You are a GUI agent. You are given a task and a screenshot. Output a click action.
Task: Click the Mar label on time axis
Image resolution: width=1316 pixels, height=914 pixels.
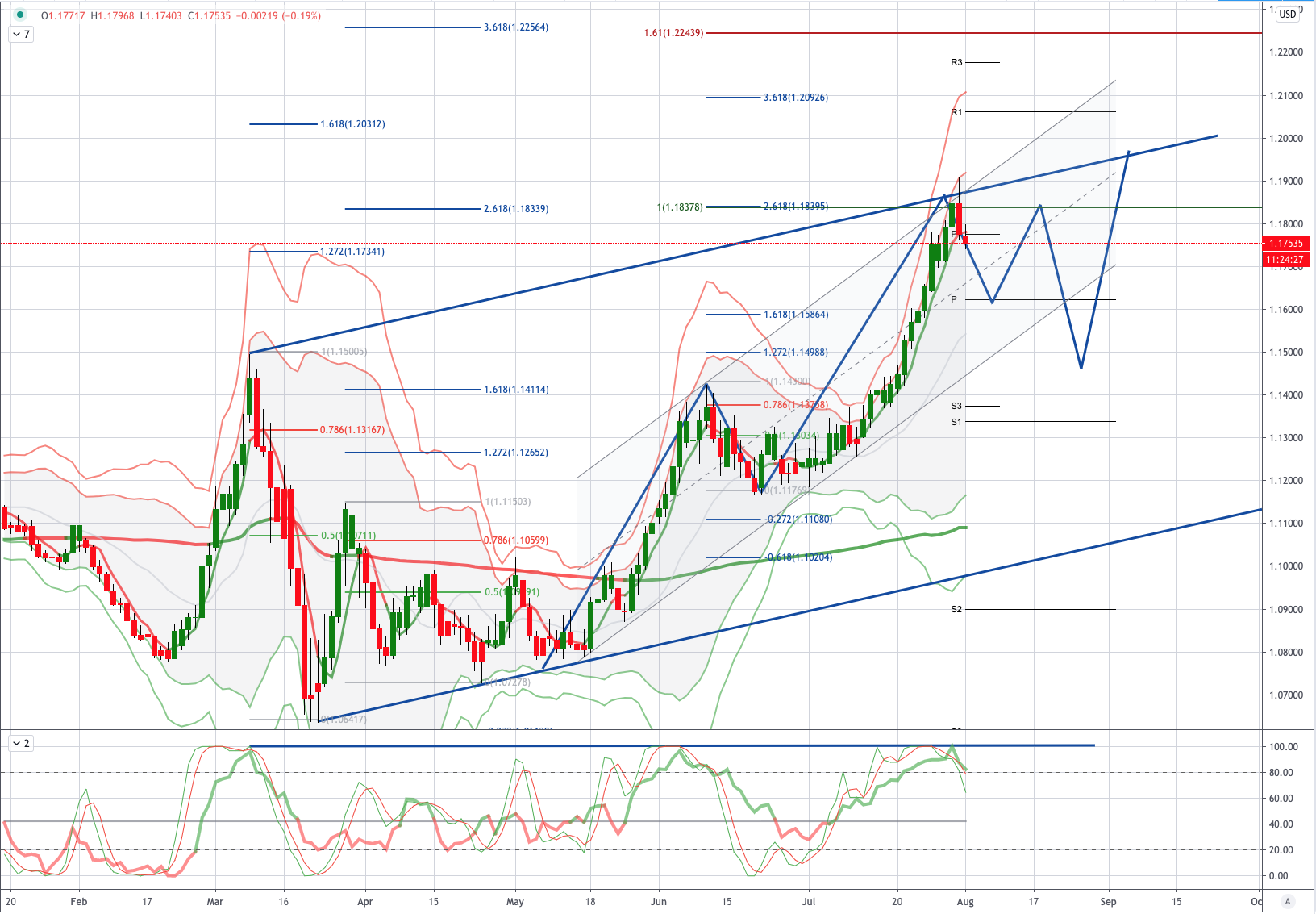(x=214, y=902)
